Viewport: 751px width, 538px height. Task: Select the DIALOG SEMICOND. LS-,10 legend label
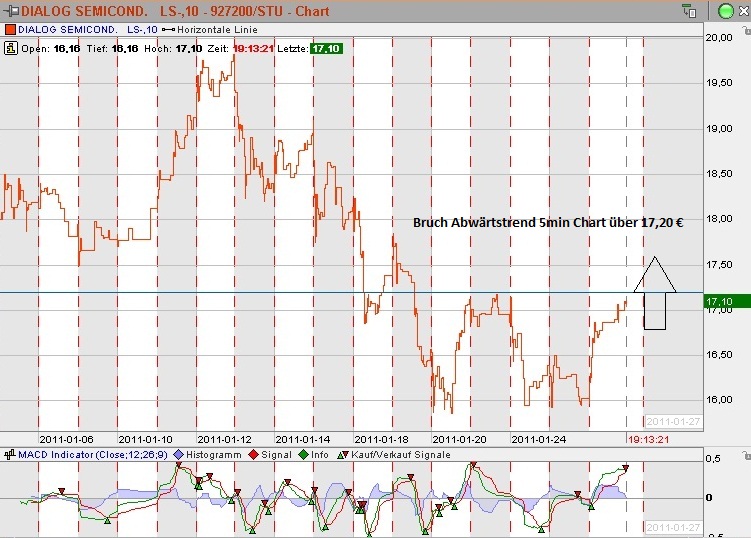click(x=88, y=30)
